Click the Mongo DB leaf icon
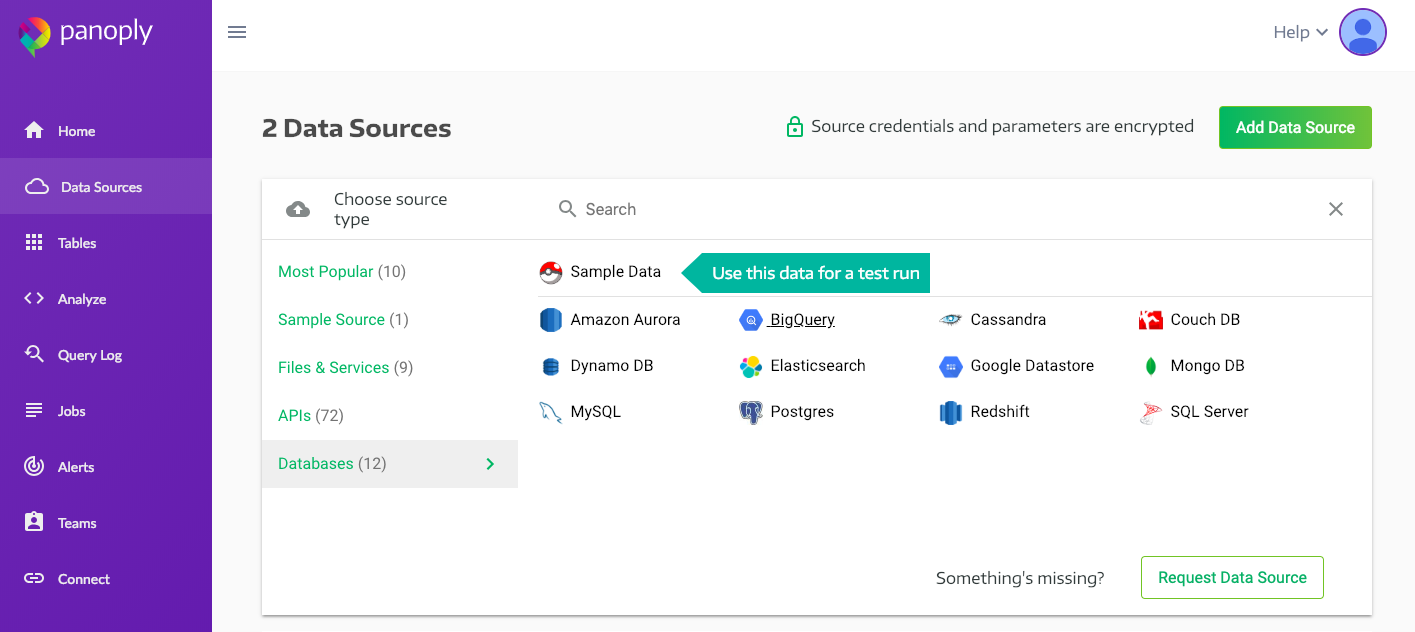1415x632 pixels. click(1151, 366)
